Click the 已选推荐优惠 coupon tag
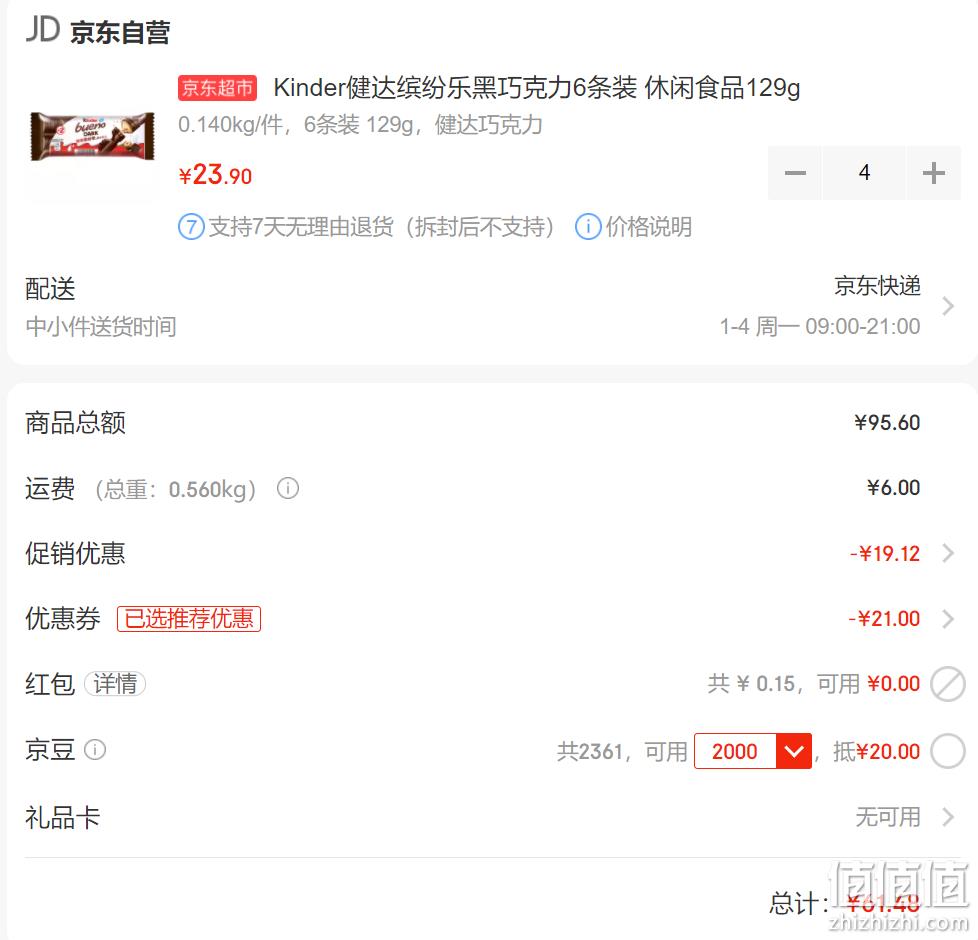This screenshot has width=978, height=940. (189, 619)
